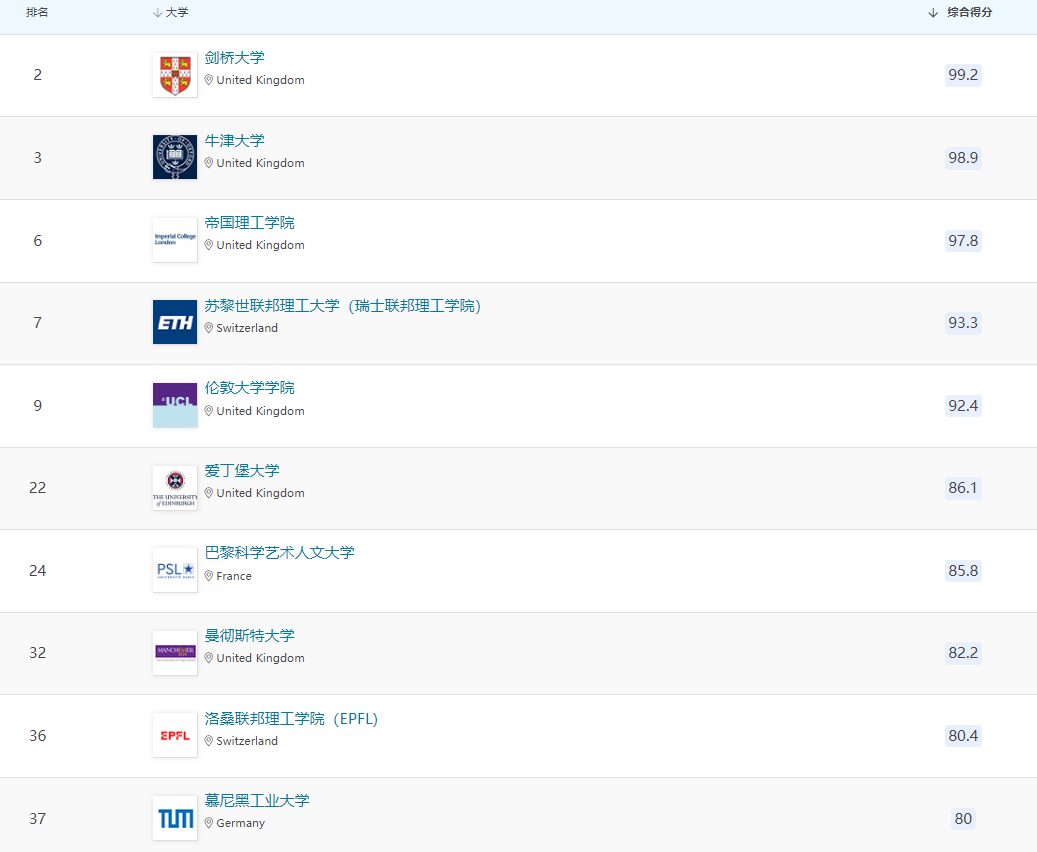The height and width of the screenshot is (852, 1037).
Task: Click location pin under 洛桑联邦理工学院
Action: (x=208, y=741)
